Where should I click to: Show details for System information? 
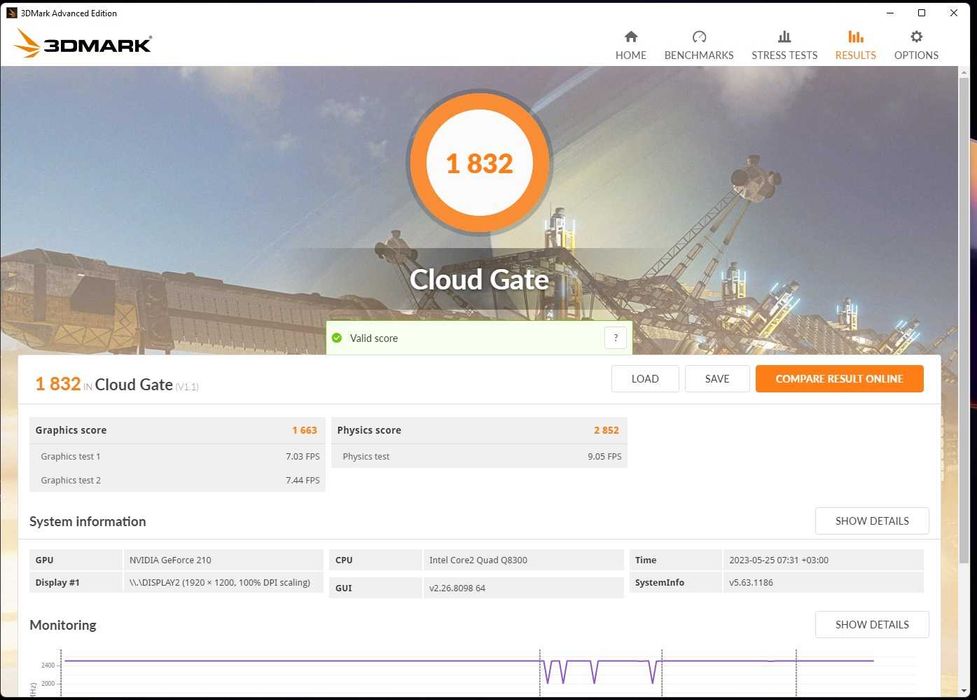[x=871, y=520]
